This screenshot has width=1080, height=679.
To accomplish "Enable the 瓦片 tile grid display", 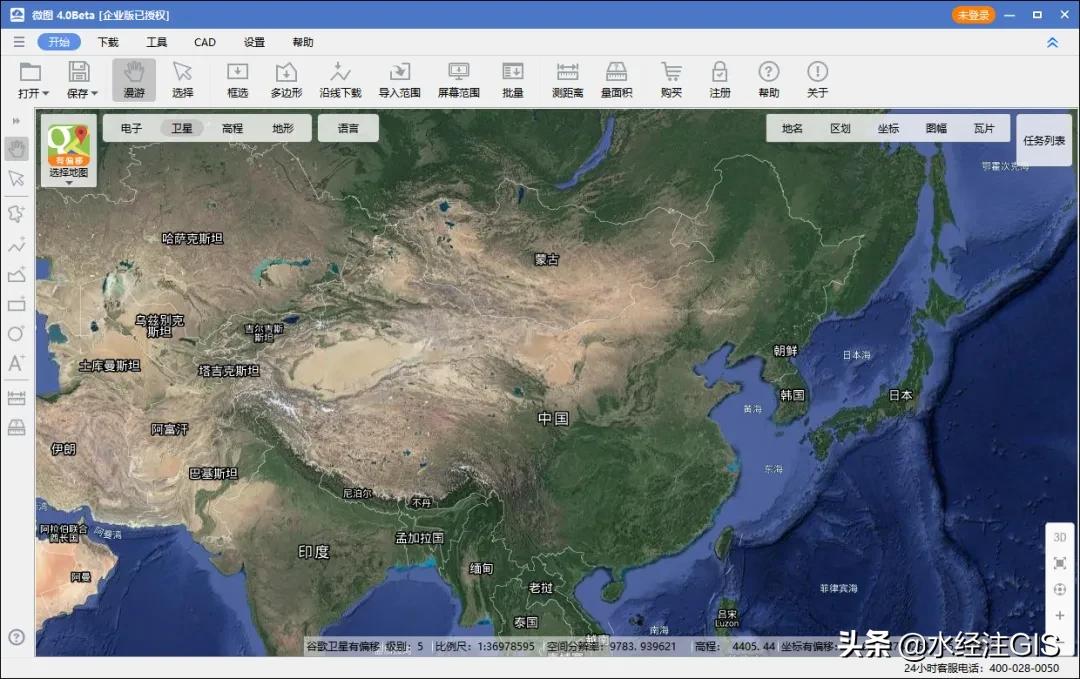I will (984, 128).
